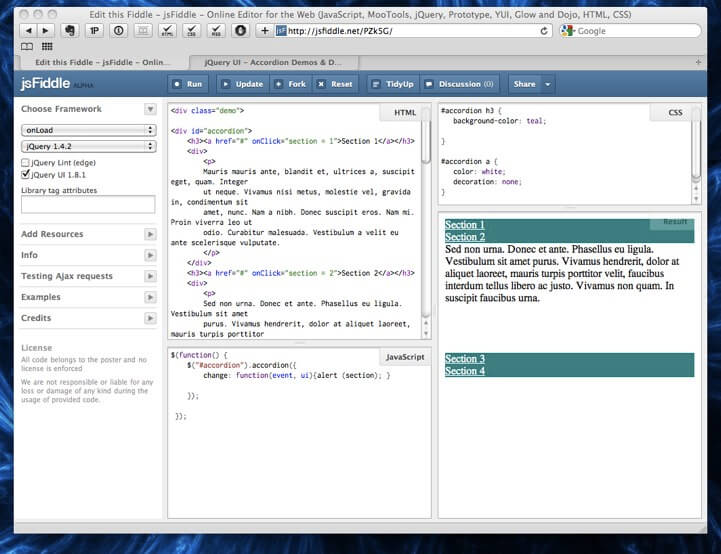The height and width of the screenshot is (554, 721).
Task: Click the RSS validator checkmark icon
Action: 216,31
